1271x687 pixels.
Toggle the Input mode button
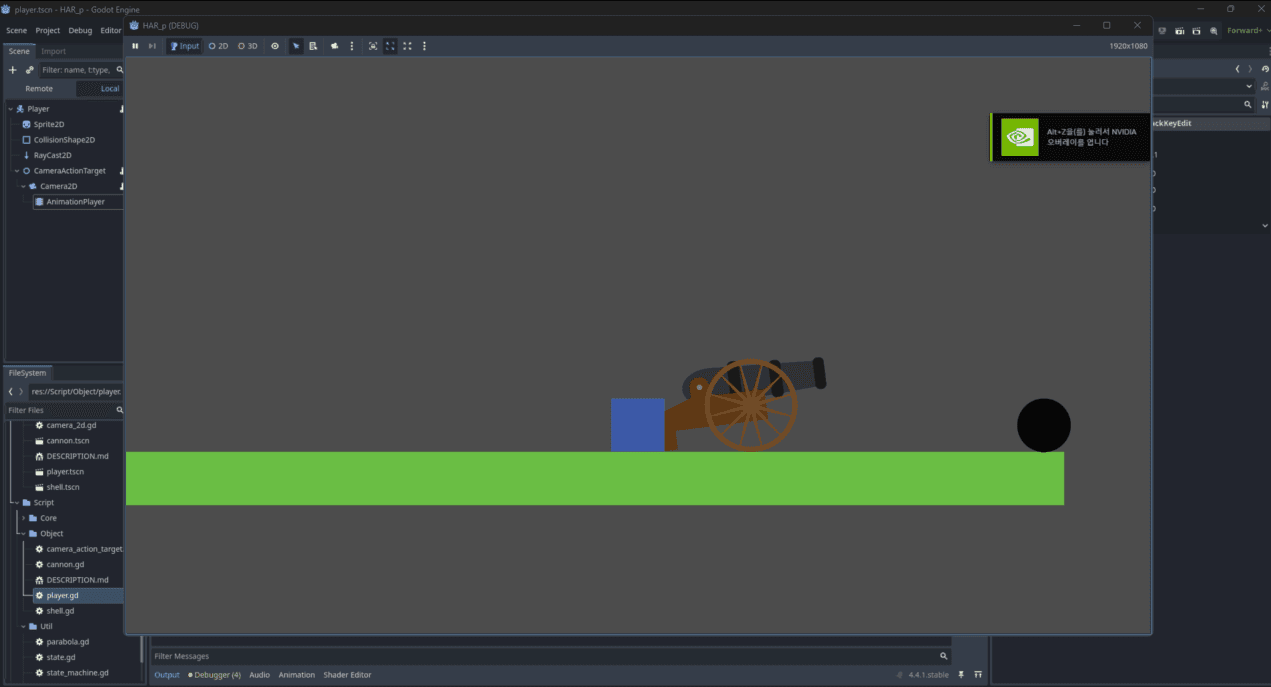[x=184, y=46]
